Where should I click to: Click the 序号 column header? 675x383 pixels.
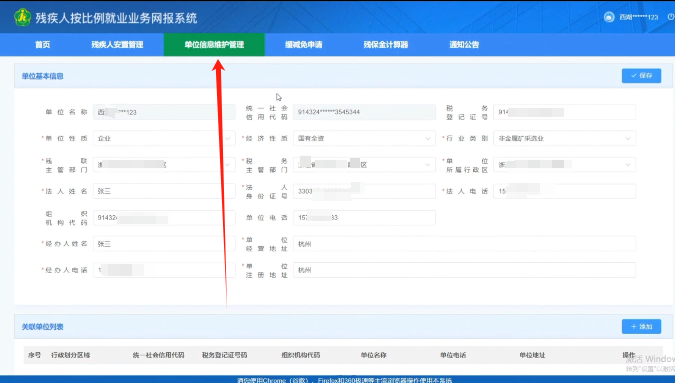(x=34, y=355)
